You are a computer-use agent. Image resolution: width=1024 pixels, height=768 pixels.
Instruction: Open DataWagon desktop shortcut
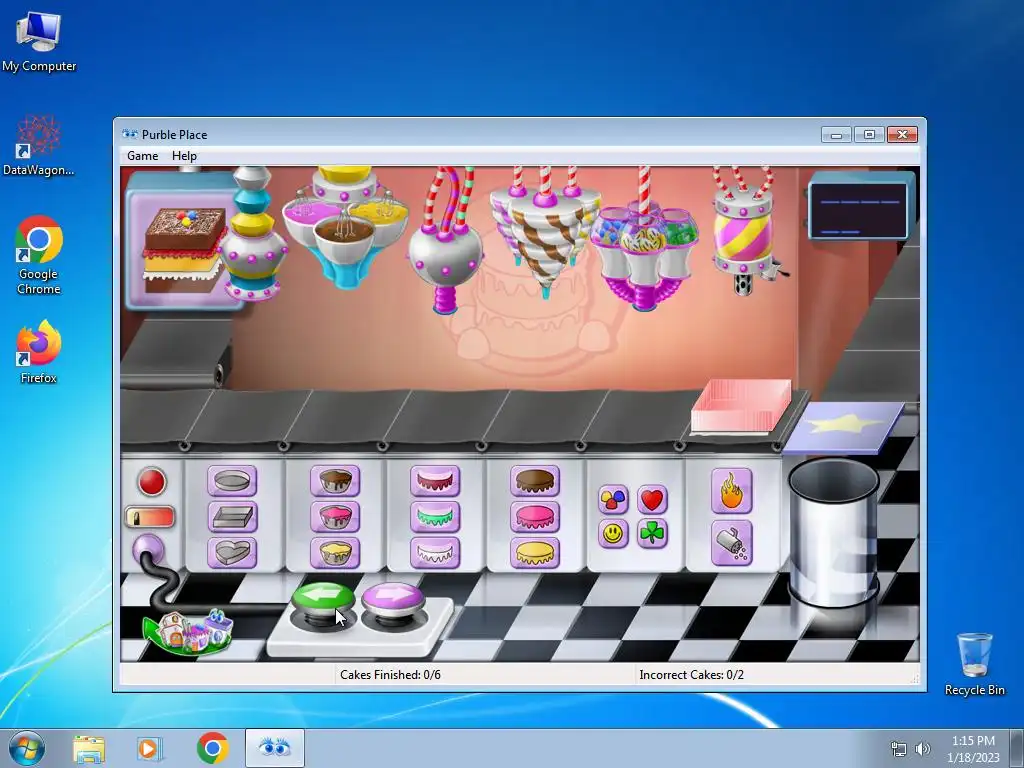[x=39, y=145]
